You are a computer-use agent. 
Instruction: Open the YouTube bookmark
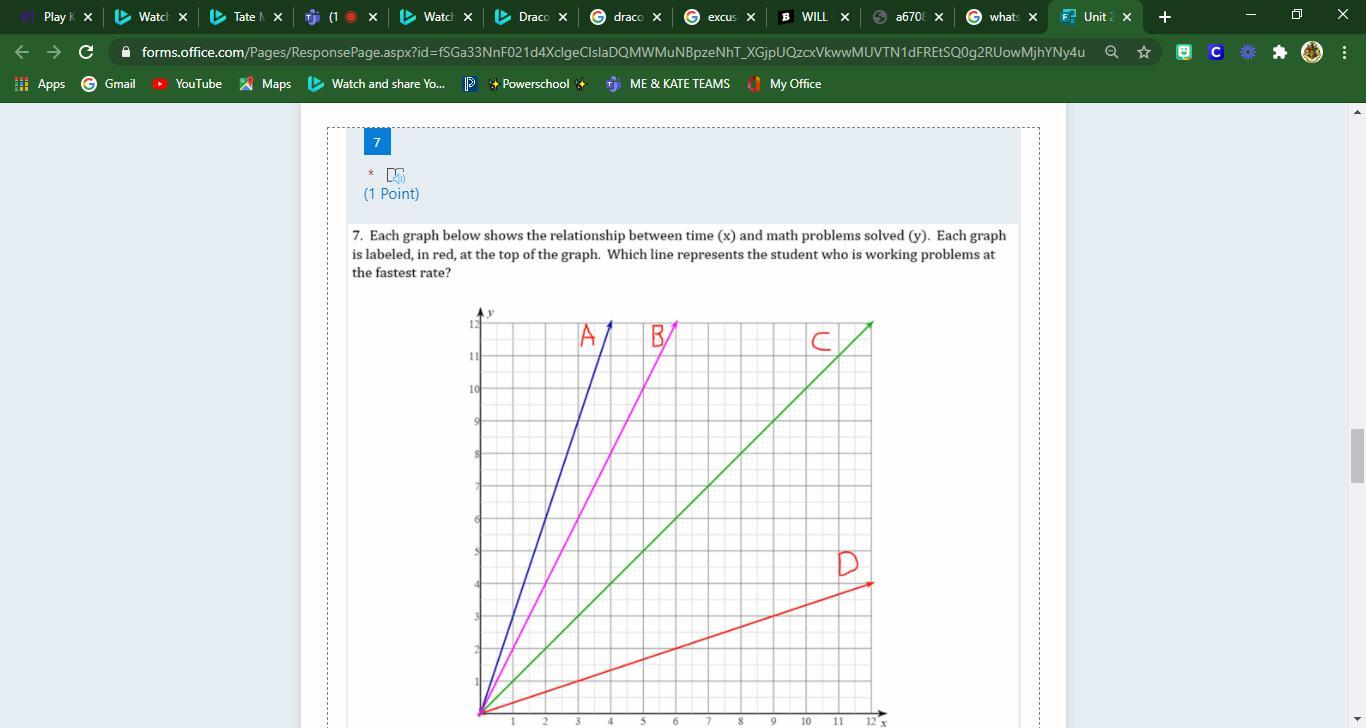click(187, 84)
